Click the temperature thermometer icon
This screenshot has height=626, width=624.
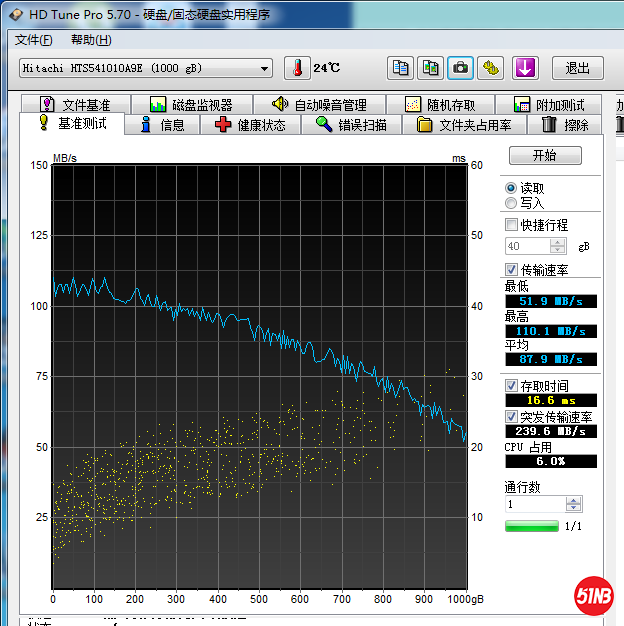click(x=297, y=68)
